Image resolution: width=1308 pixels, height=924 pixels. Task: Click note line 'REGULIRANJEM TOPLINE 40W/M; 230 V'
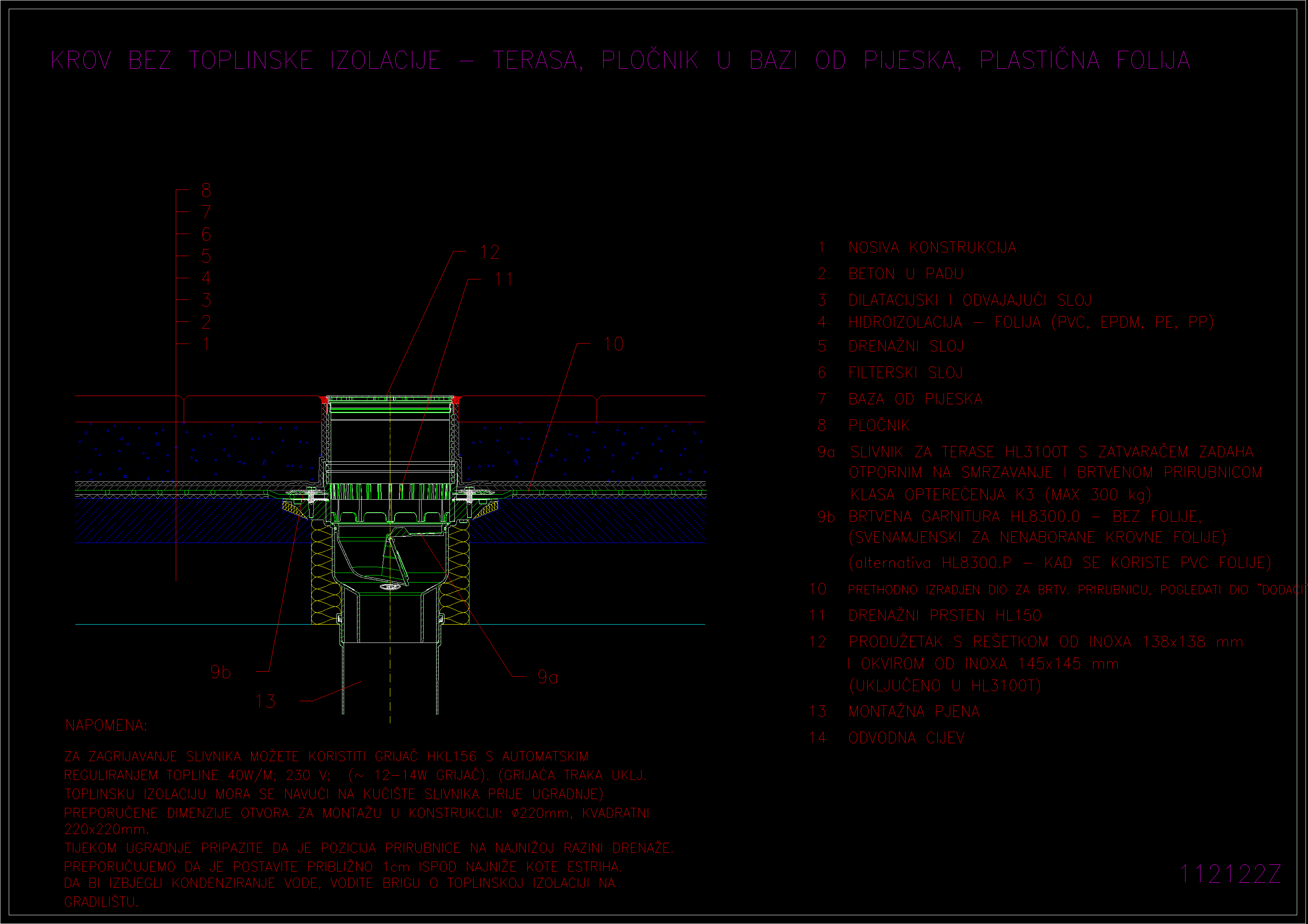click(197, 775)
